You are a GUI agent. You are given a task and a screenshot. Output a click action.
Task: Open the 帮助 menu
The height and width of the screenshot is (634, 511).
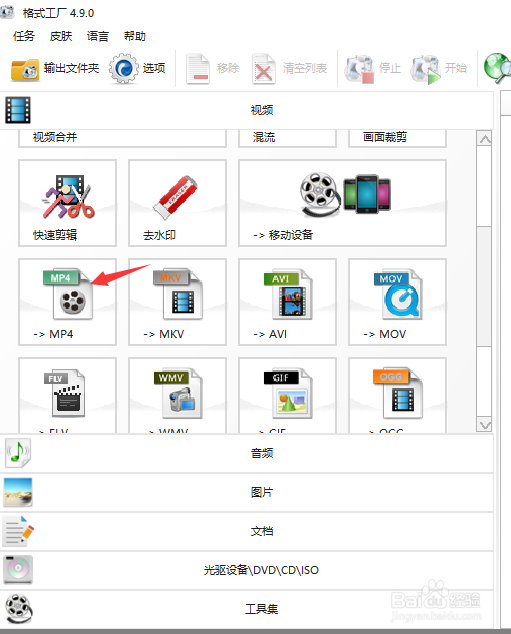[135, 36]
